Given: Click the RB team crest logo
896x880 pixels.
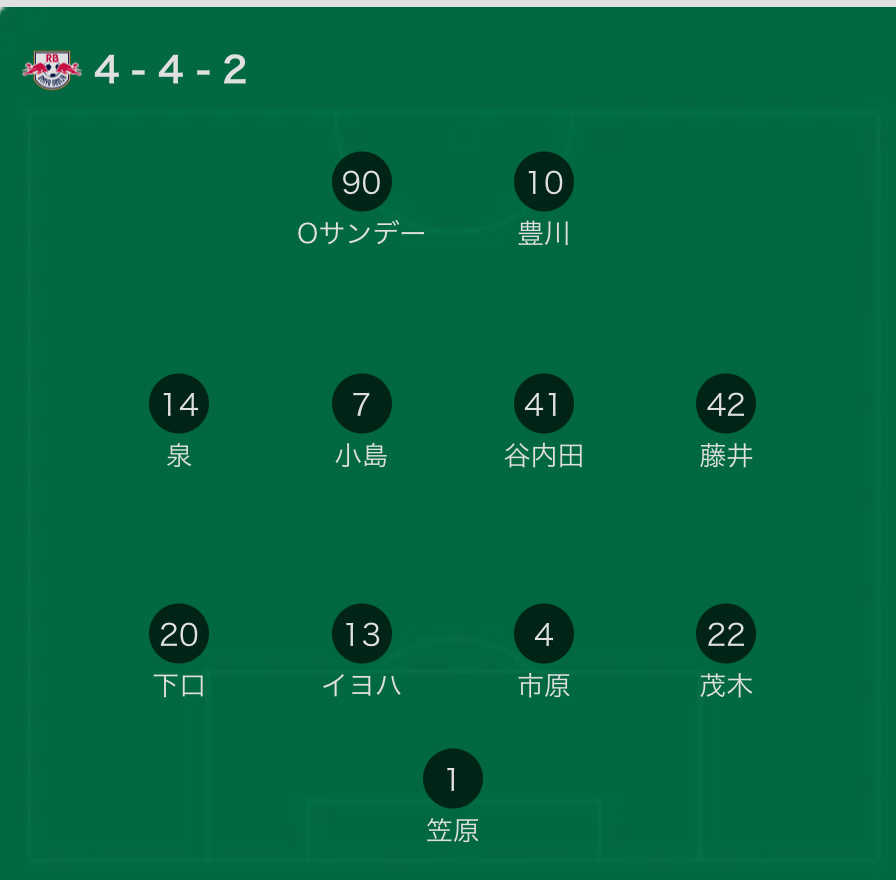Looking at the screenshot, I should point(51,70).
